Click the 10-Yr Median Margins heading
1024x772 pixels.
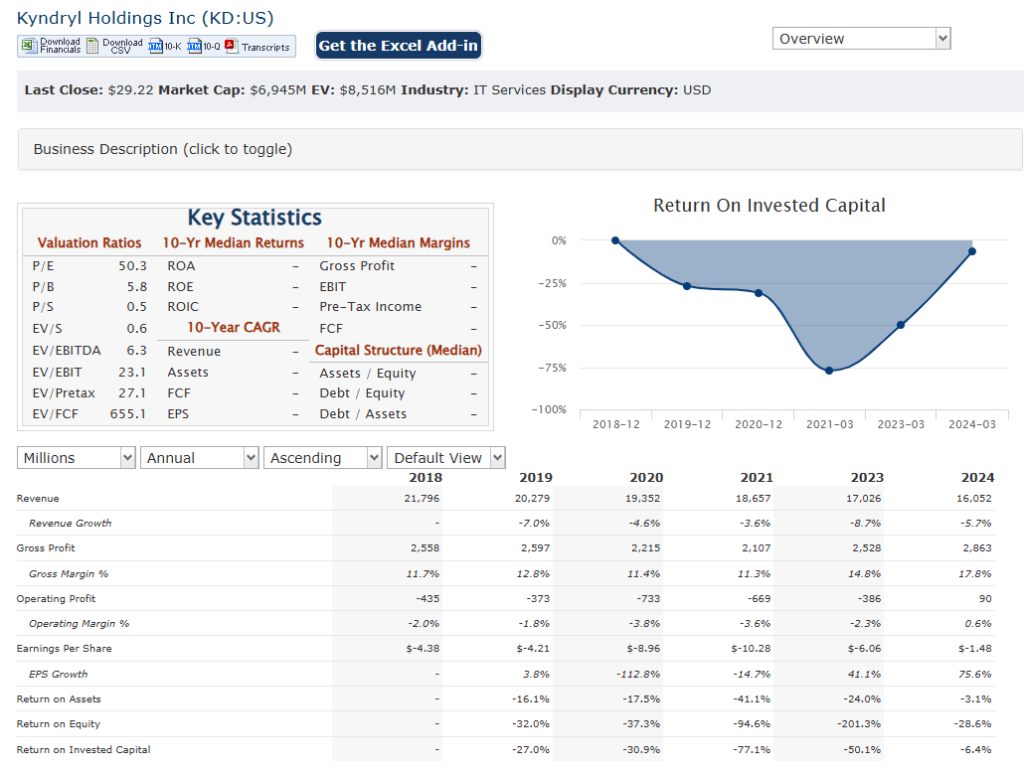pyautogui.click(x=398, y=243)
